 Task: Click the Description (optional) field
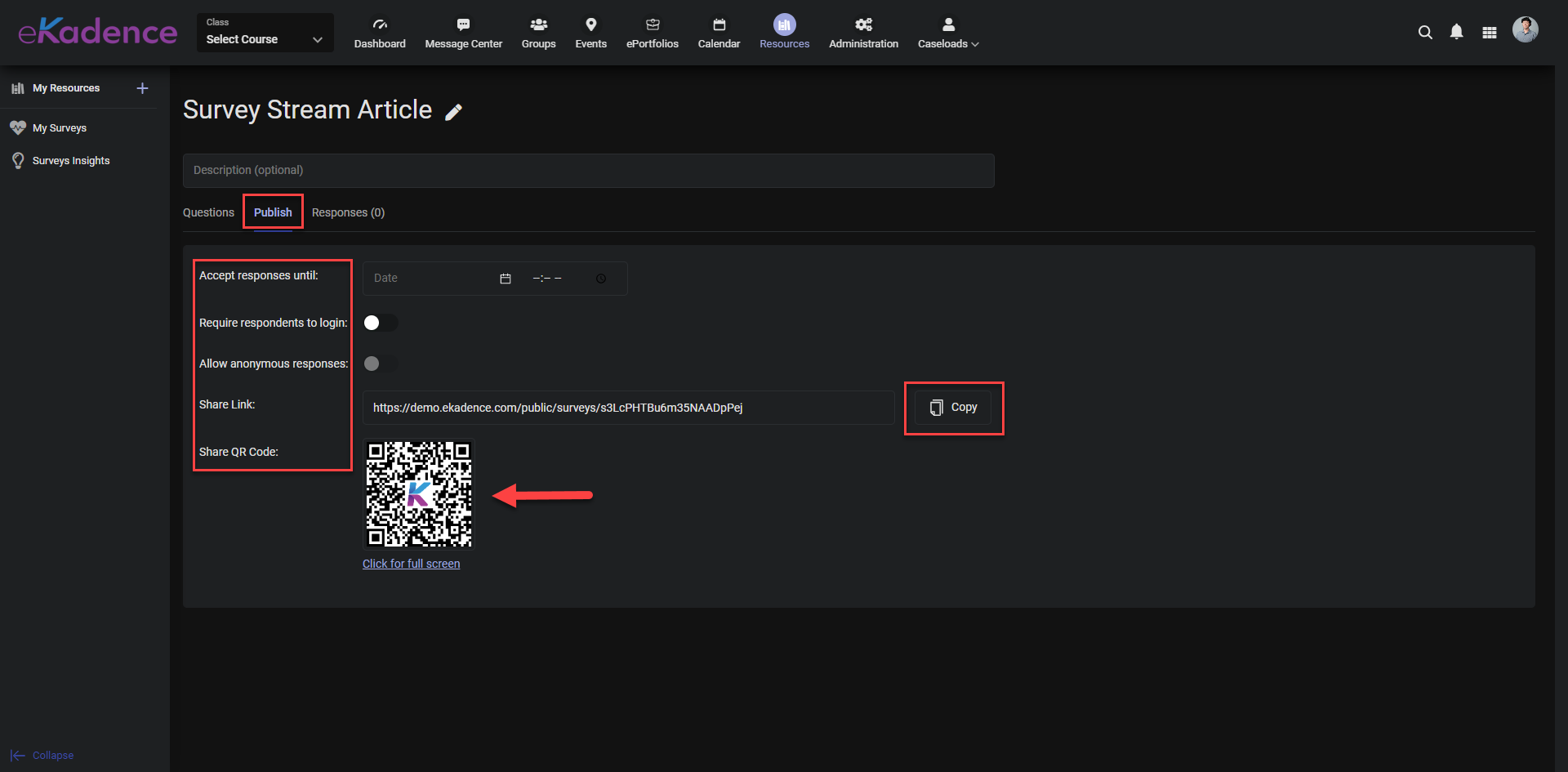588,171
